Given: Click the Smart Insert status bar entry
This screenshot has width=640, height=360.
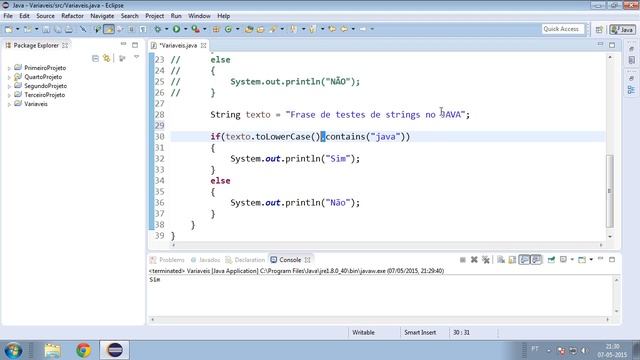Looking at the screenshot, I should (420, 332).
